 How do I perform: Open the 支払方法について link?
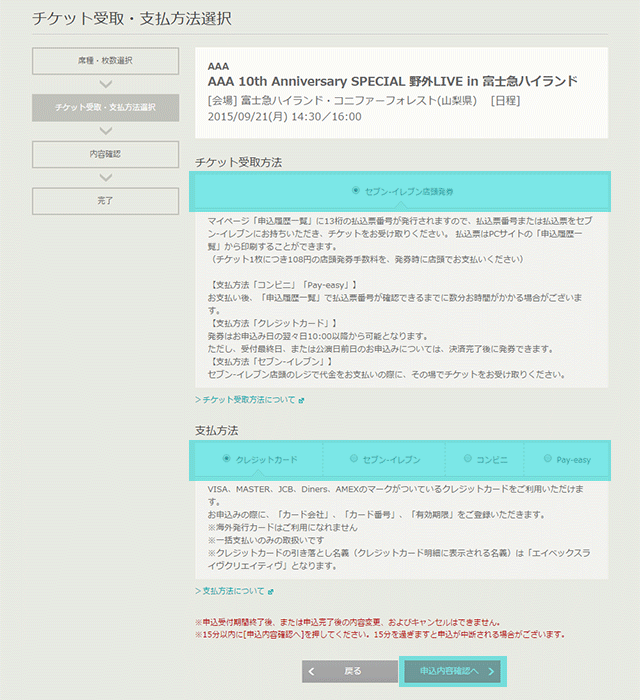point(230,591)
